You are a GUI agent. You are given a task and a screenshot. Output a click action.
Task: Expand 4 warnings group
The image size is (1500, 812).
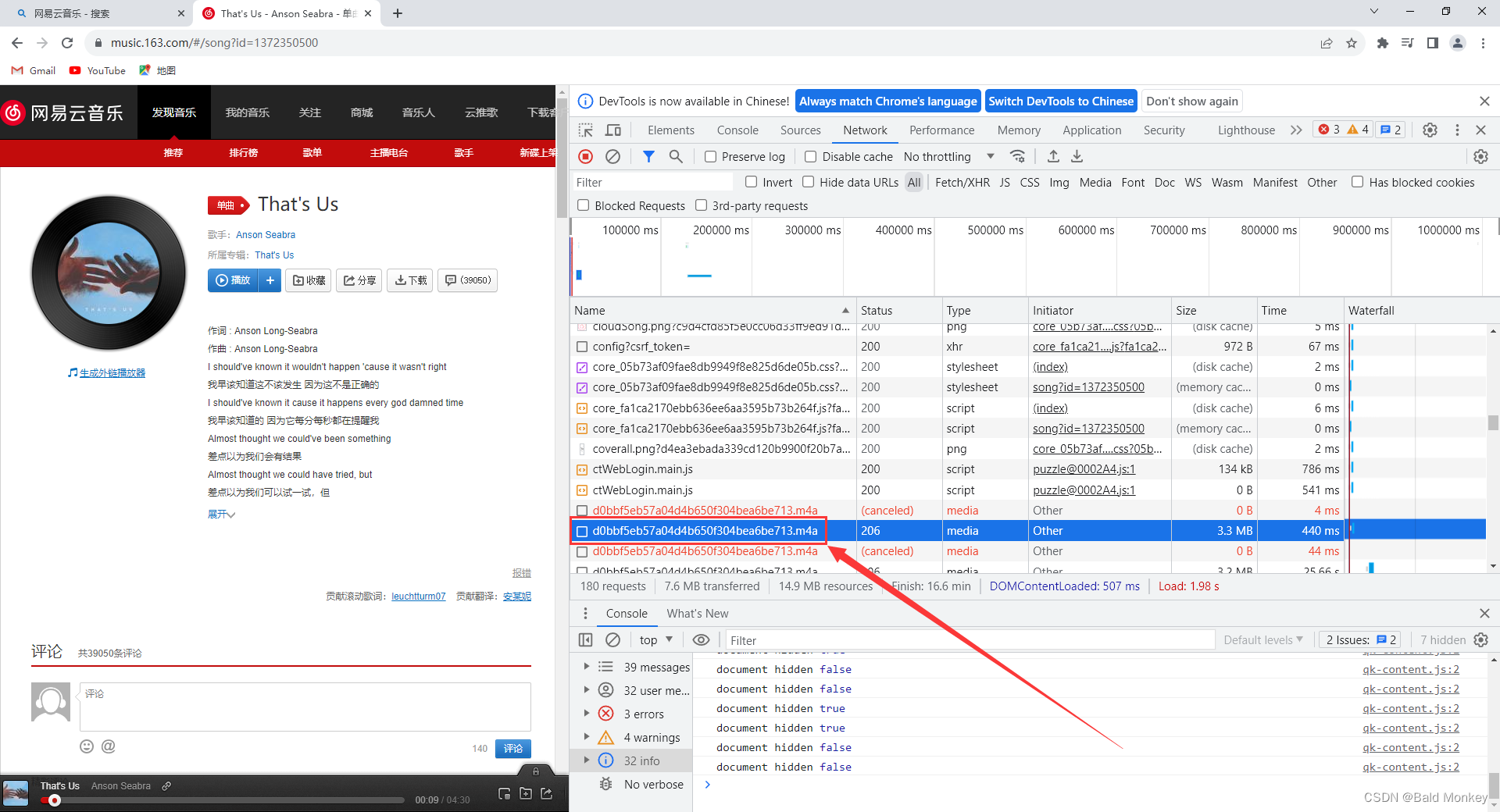[586, 737]
